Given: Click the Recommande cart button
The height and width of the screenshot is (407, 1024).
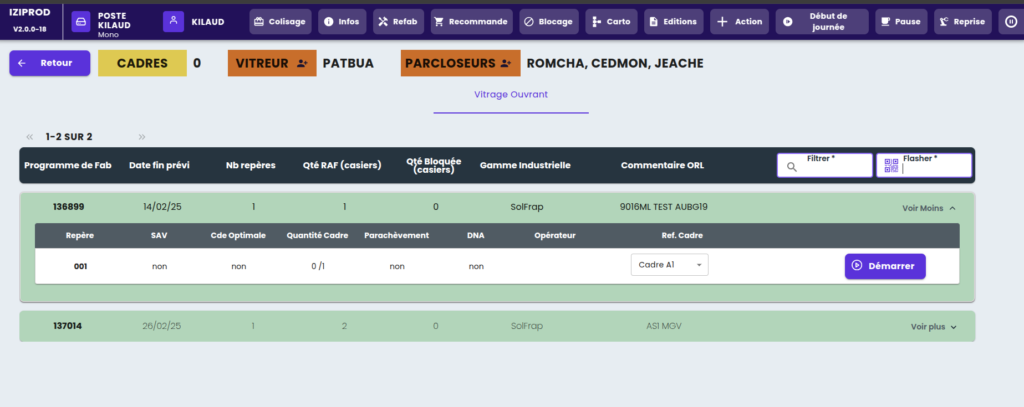Looking at the screenshot, I should (x=471, y=21).
